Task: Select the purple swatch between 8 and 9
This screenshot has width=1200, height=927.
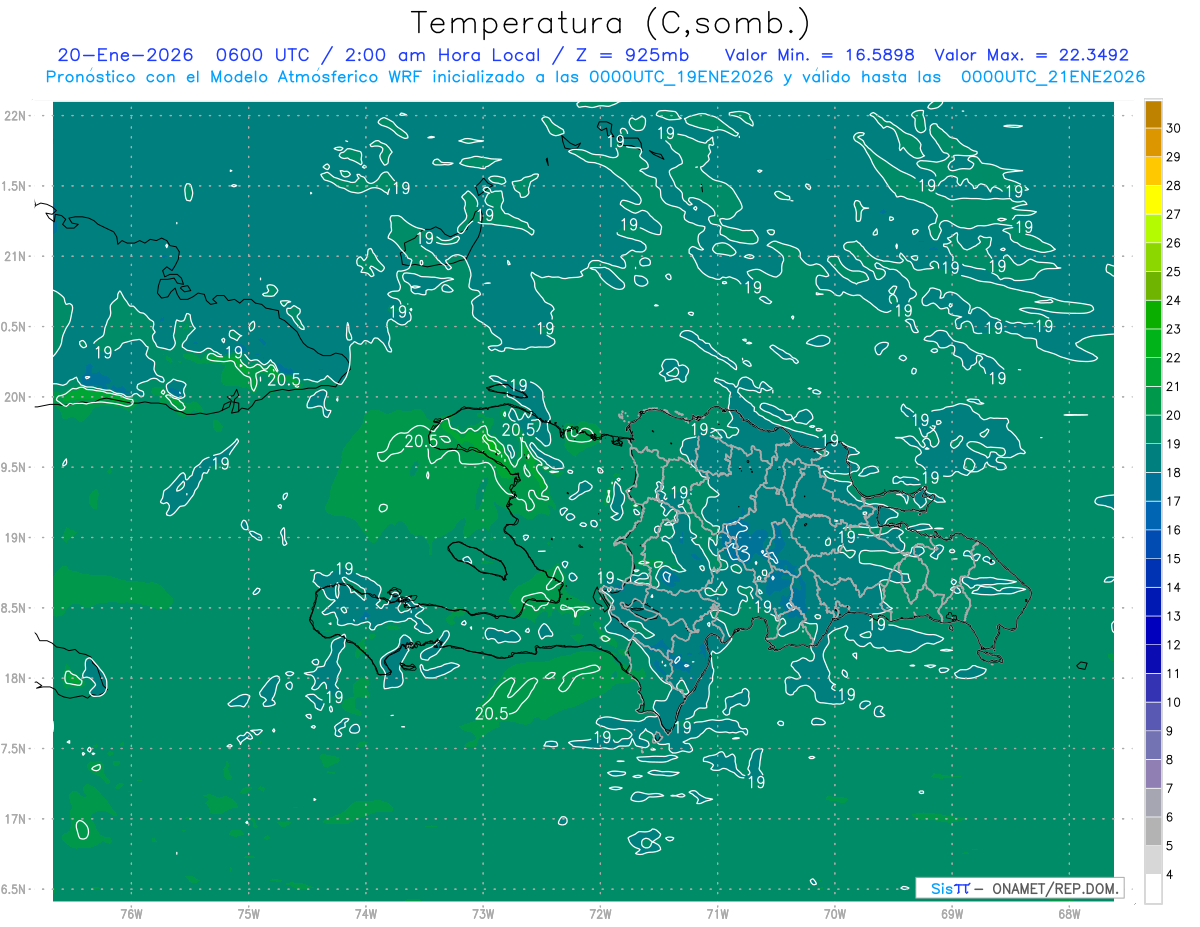Action: click(1153, 745)
